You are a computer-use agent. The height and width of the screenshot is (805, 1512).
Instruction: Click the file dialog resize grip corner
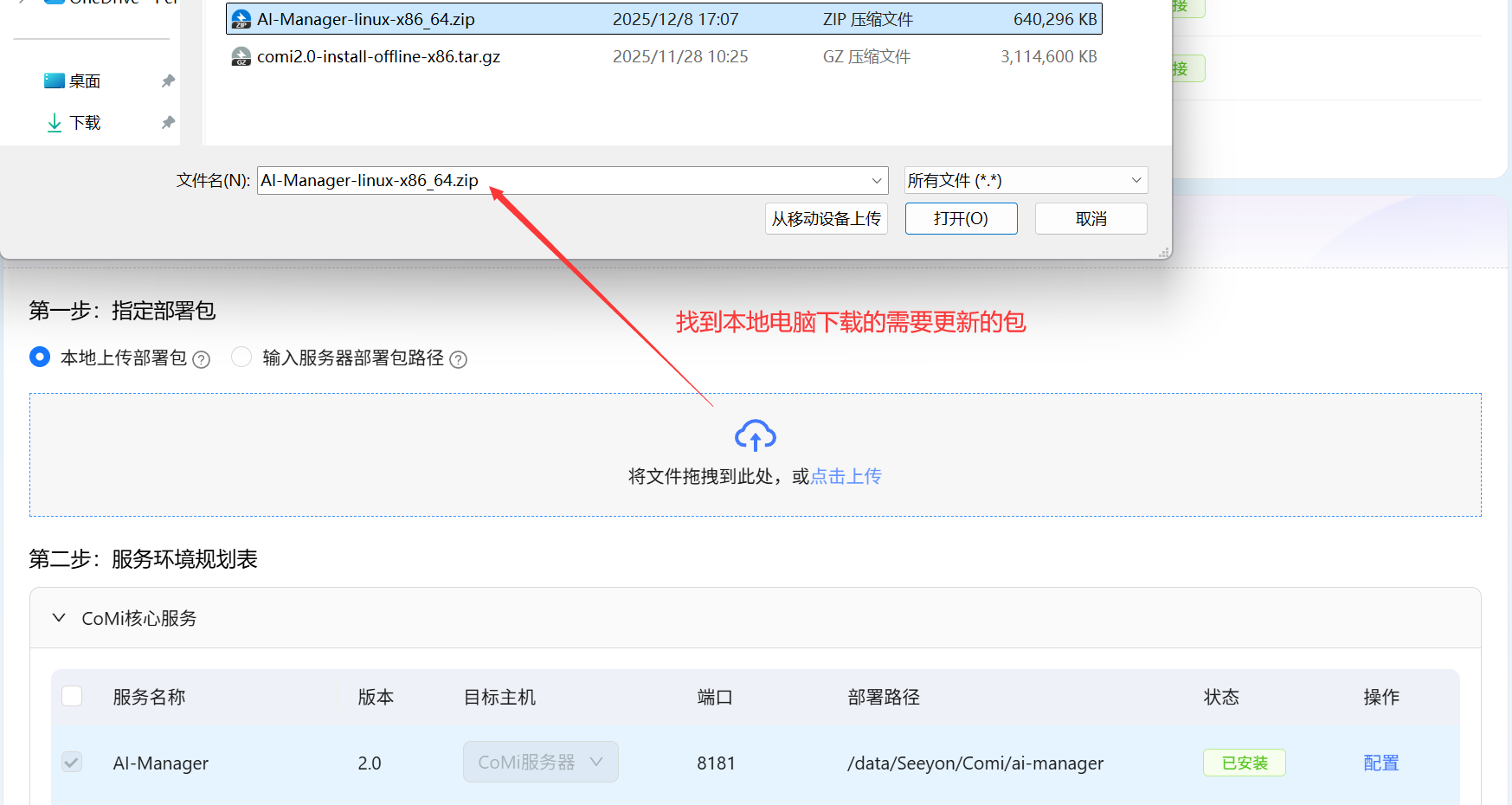(x=1165, y=252)
